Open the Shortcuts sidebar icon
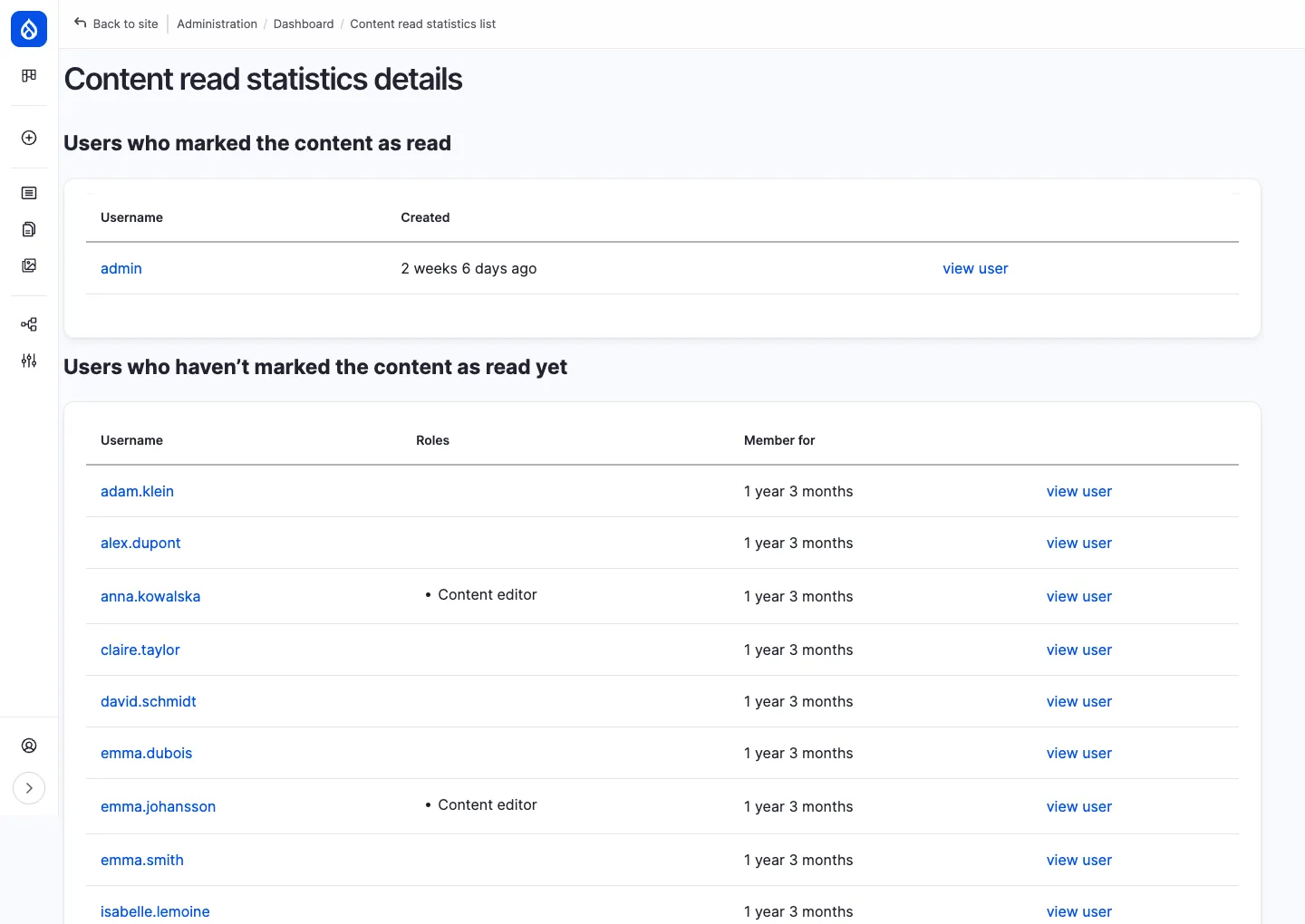The height and width of the screenshot is (924, 1305). click(x=29, y=76)
